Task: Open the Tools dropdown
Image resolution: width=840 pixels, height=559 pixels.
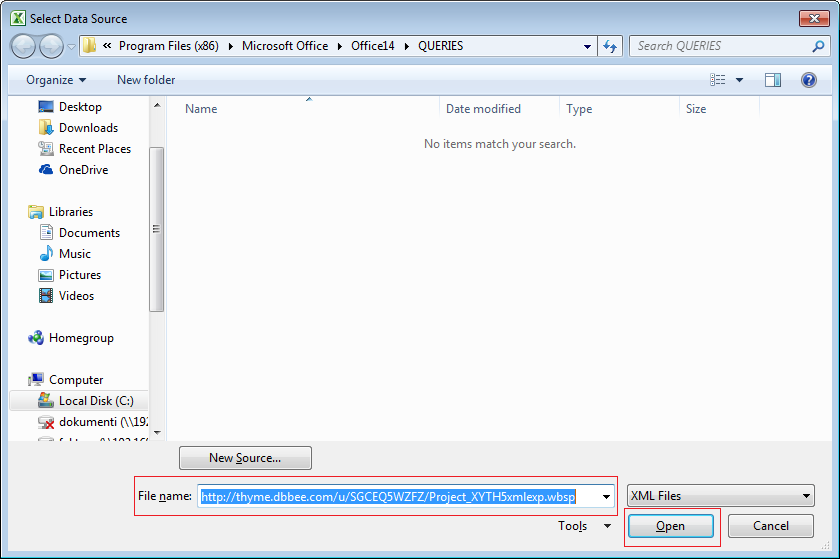Action: pyautogui.click(x=584, y=526)
